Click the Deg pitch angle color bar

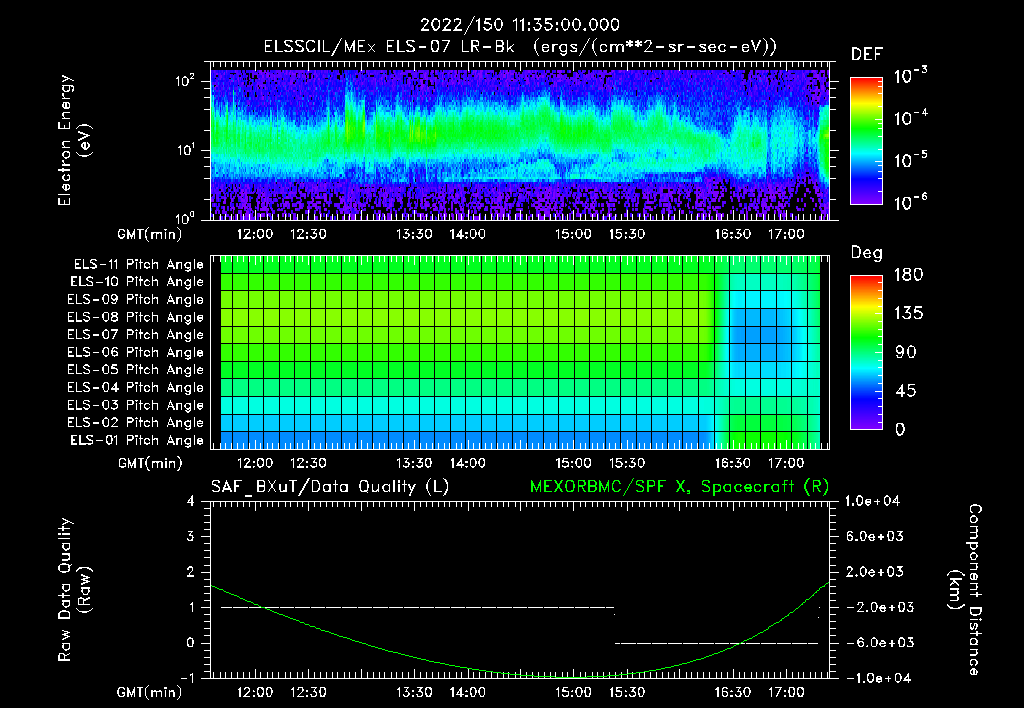point(866,353)
